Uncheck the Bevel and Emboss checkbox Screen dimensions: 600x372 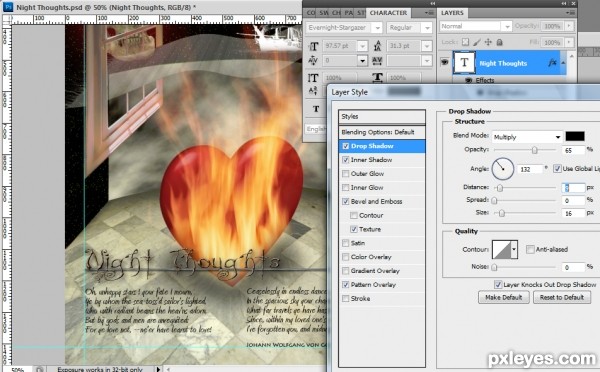pos(346,201)
